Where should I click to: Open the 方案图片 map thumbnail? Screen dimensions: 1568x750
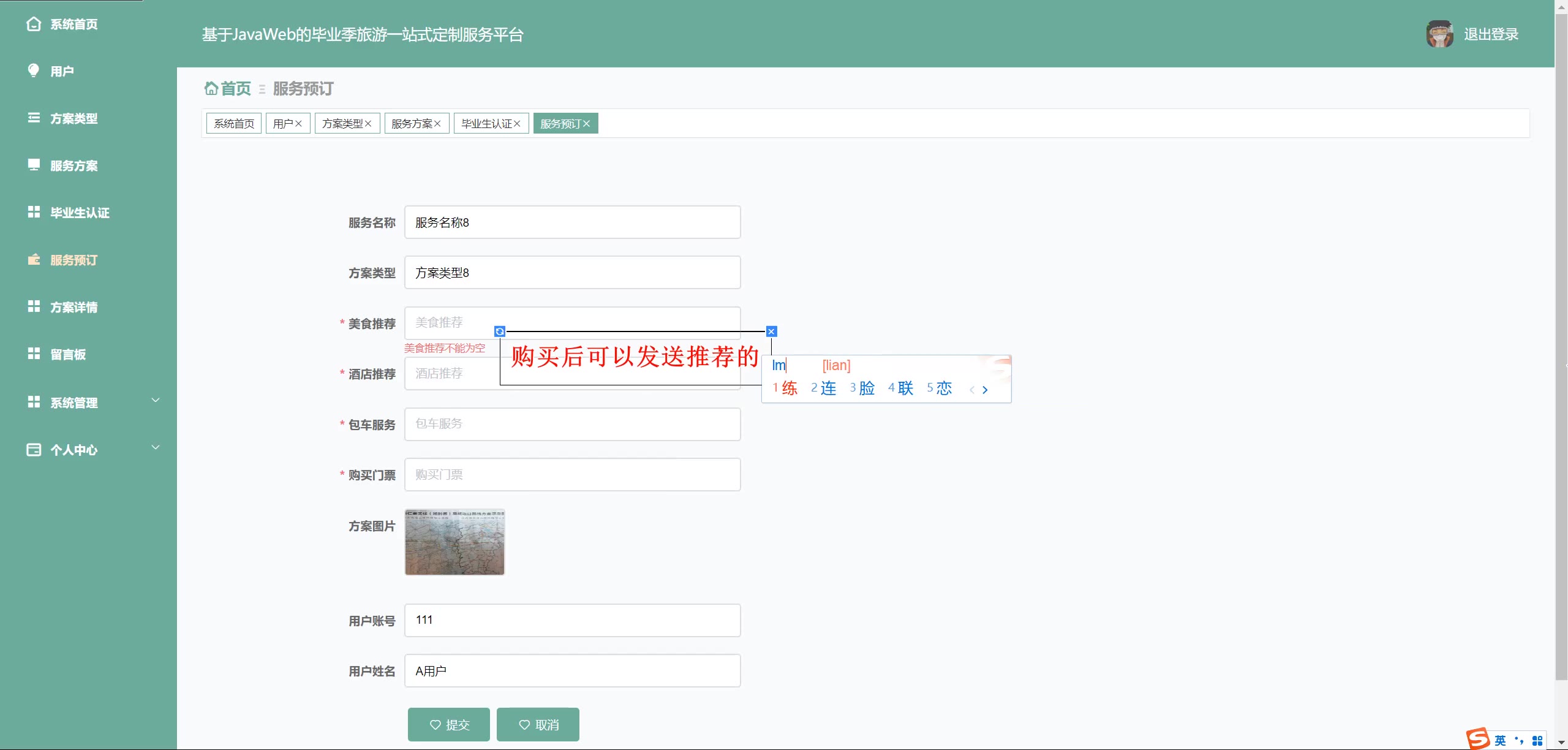pos(454,542)
